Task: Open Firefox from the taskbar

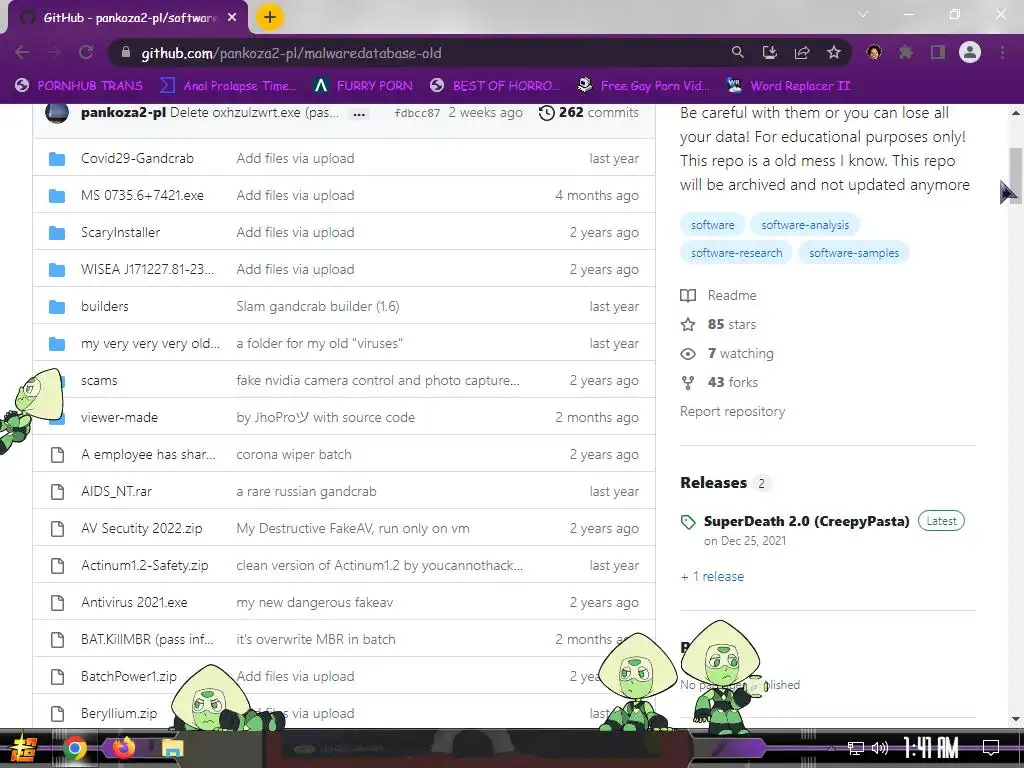Action: (123, 748)
